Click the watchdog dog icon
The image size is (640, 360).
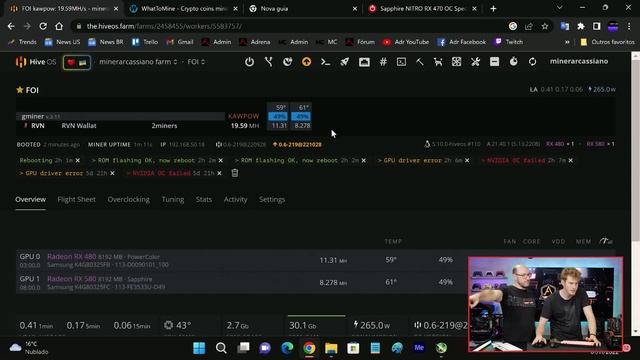click(438, 62)
